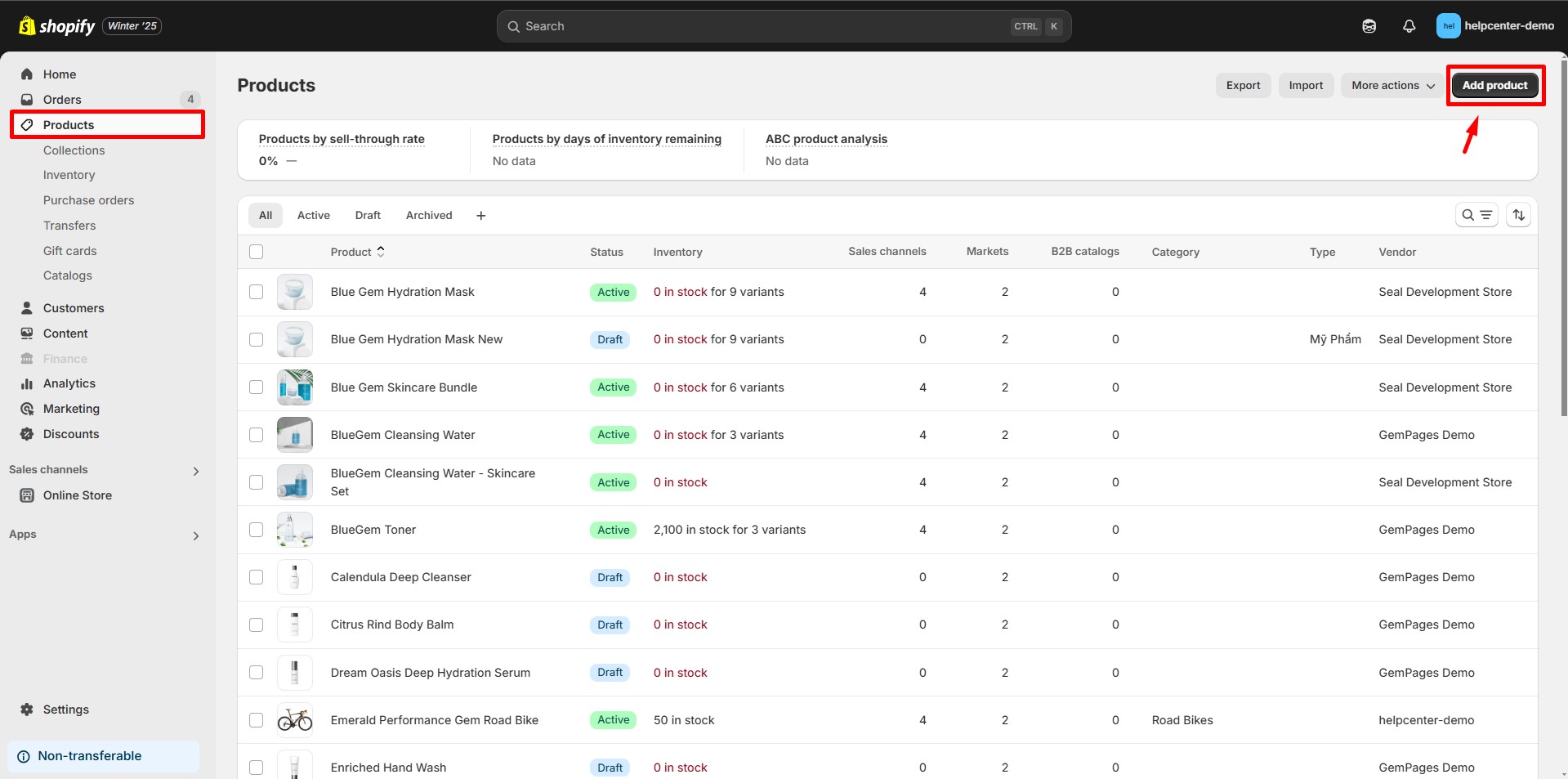Screen dimensions: 1568x779
Task: Go to Analytics via bar chart icon
Action: pos(27,383)
